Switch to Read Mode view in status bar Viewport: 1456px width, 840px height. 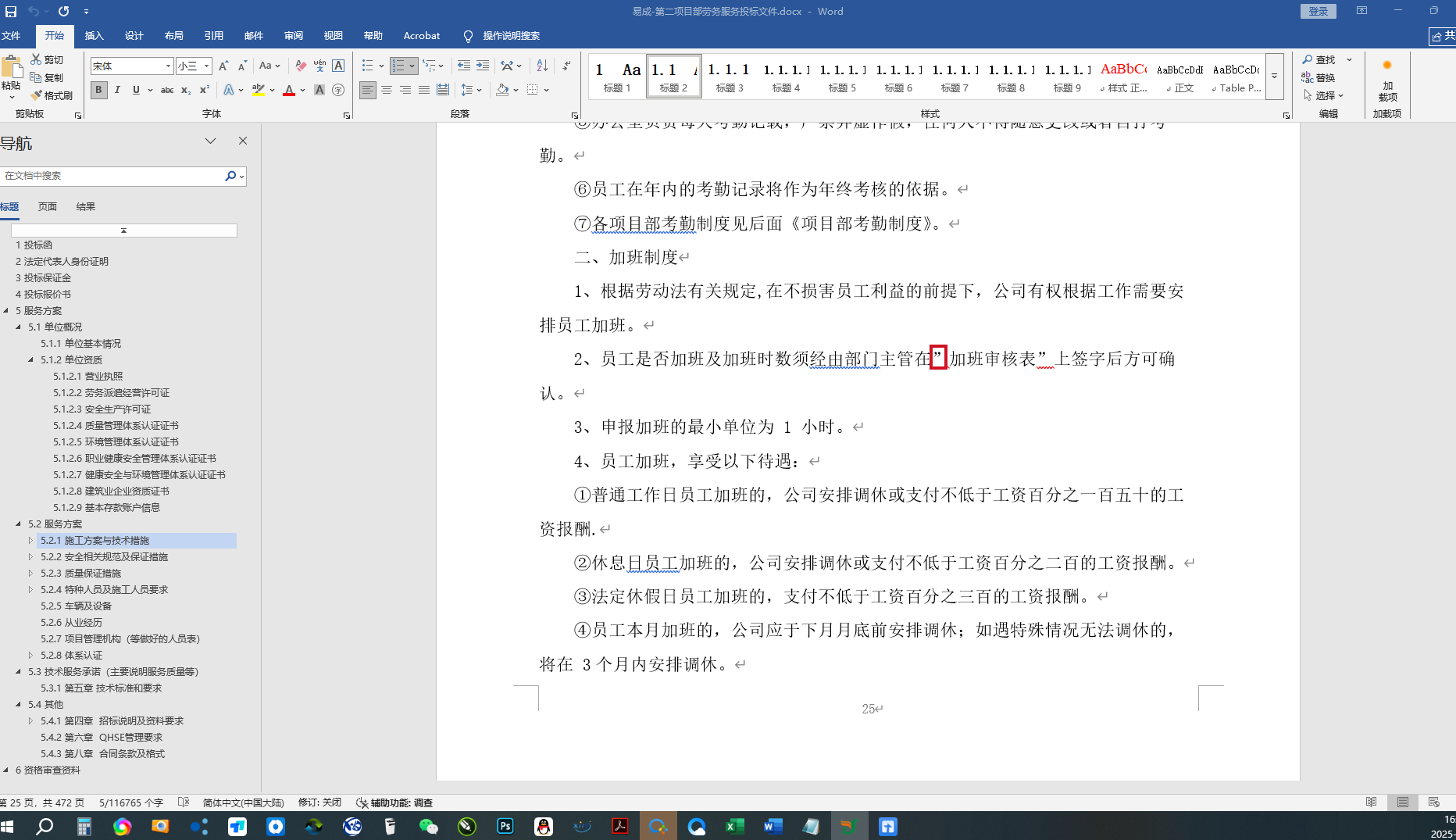click(x=1371, y=802)
